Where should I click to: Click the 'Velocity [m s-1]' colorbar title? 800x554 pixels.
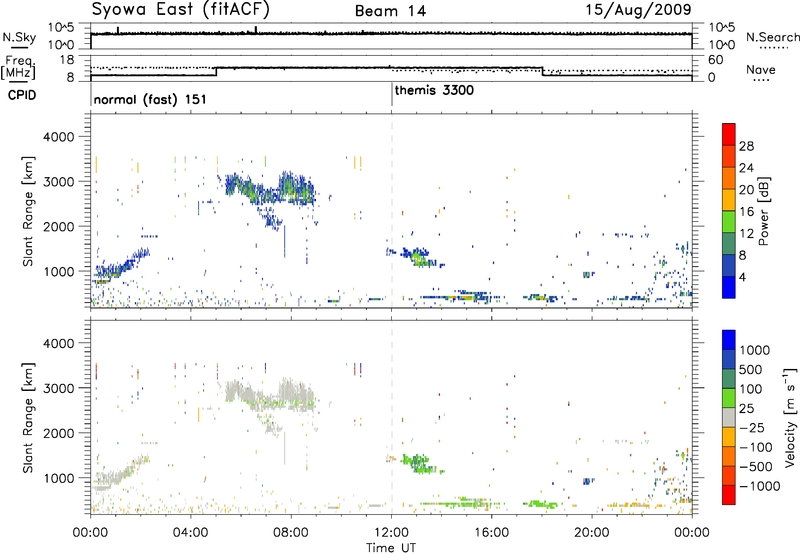(790, 417)
